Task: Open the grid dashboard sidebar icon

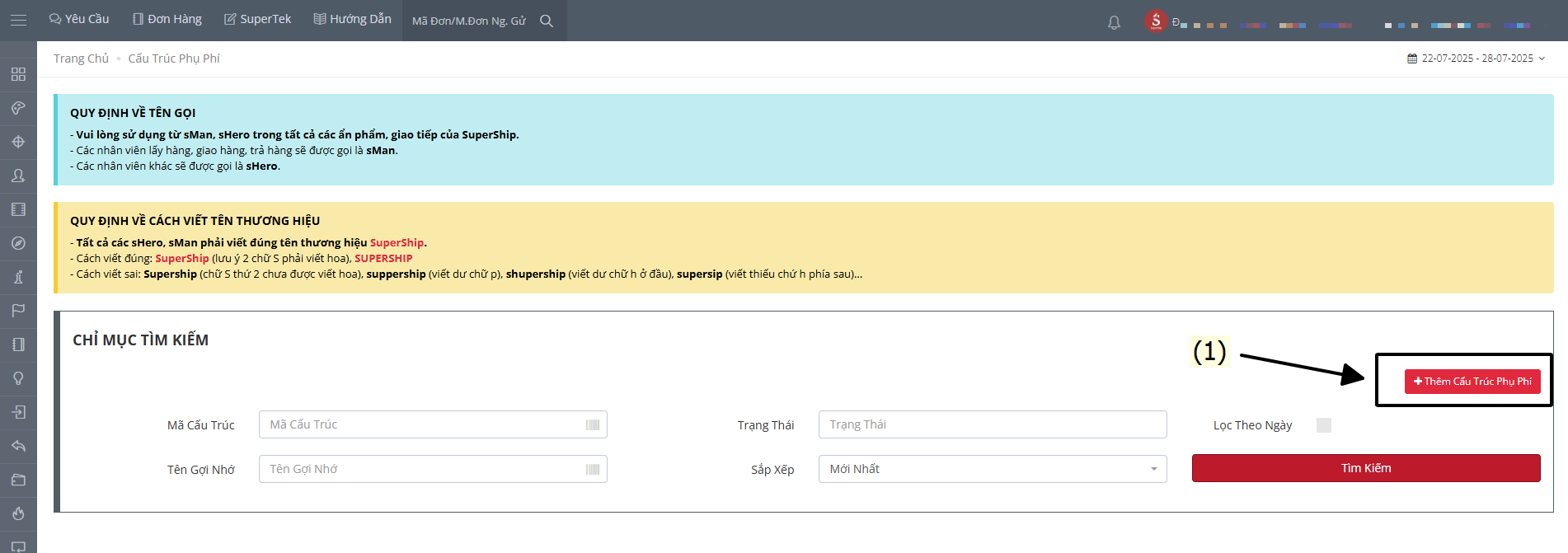Action: click(x=18, y=74)
